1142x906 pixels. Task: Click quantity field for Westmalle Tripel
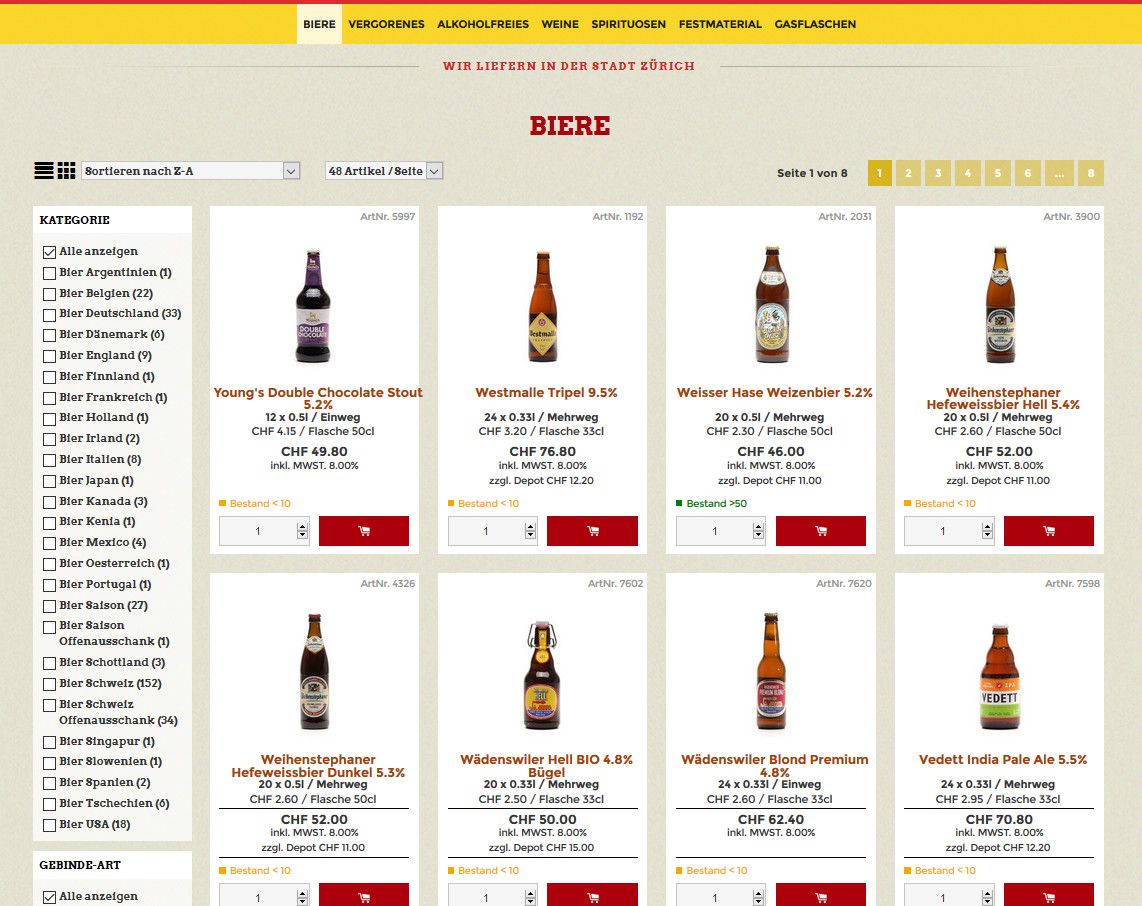point(492,531)
